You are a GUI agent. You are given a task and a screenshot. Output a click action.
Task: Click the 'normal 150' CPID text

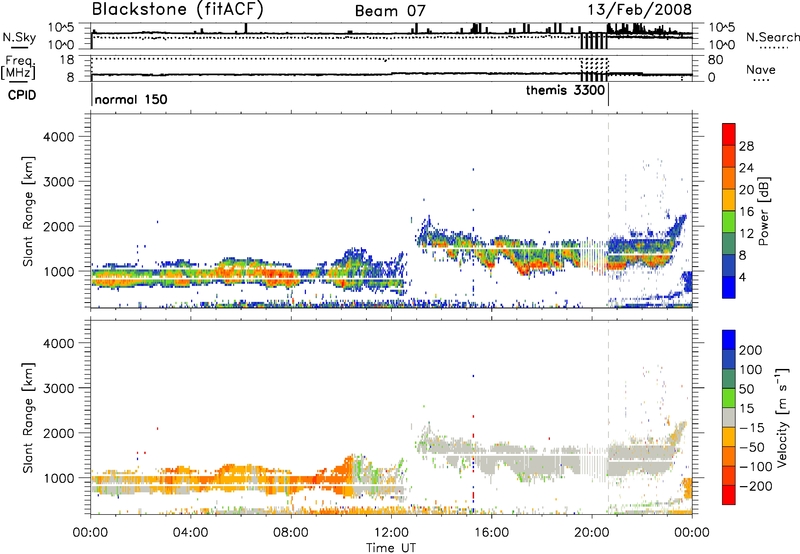pos(131,99)
